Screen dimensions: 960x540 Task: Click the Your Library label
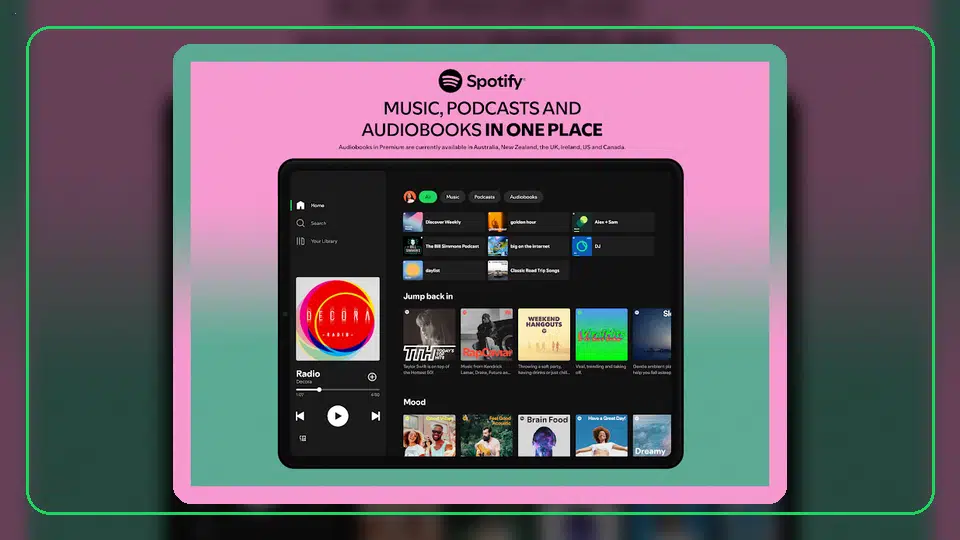(x=324, y=241)
